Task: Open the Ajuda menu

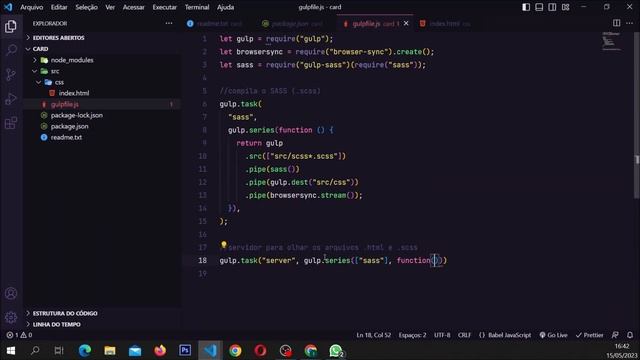Action: (x=225, y=7)
